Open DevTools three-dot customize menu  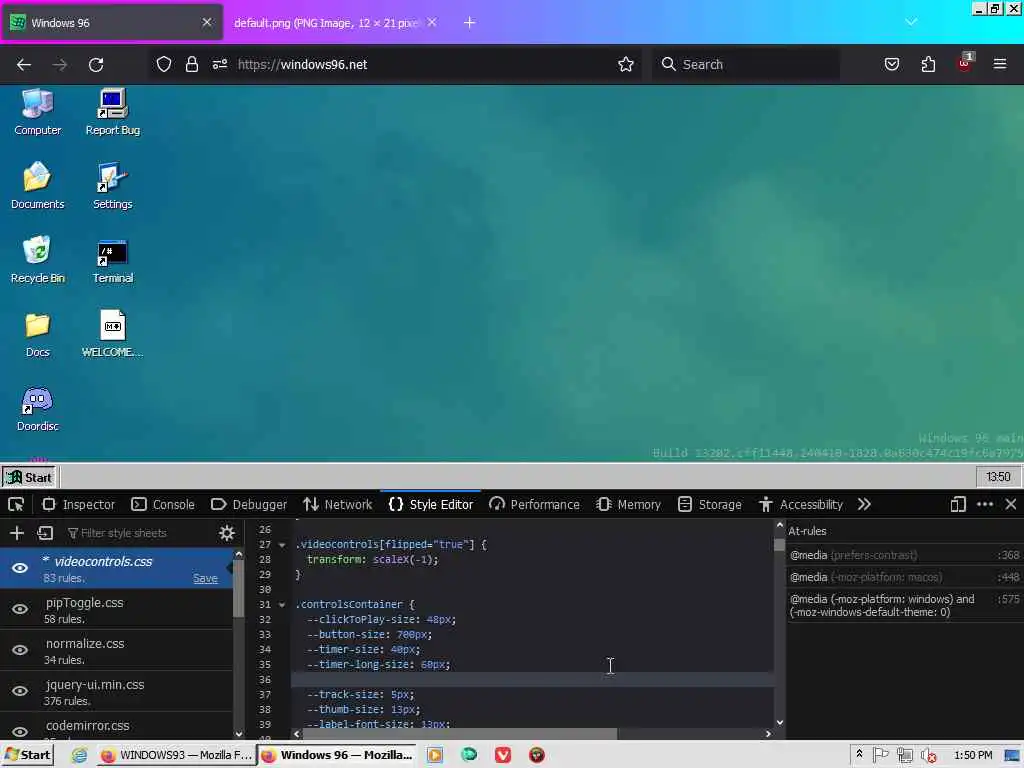click(985, 504)
